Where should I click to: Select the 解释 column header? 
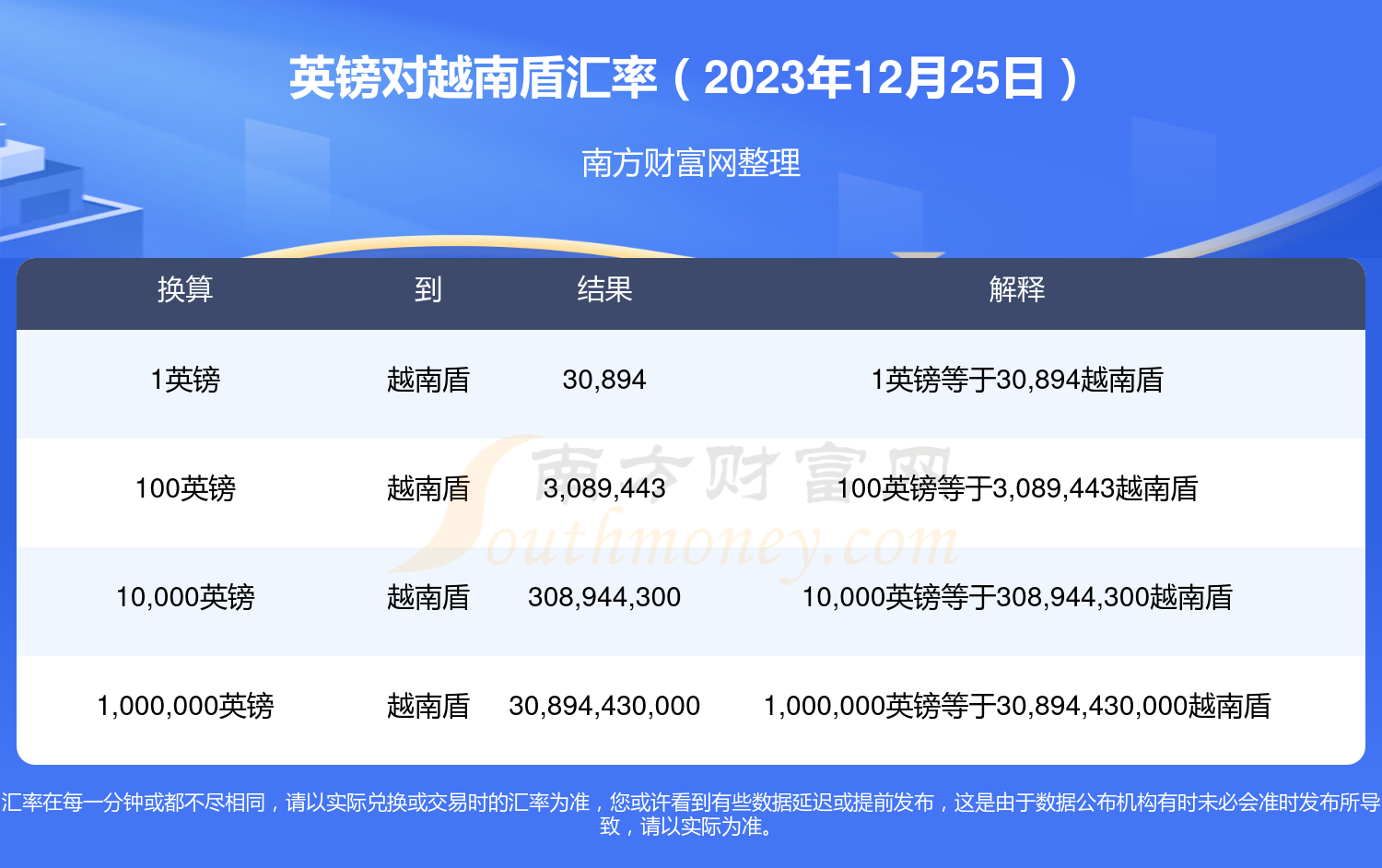[1017, 289]
